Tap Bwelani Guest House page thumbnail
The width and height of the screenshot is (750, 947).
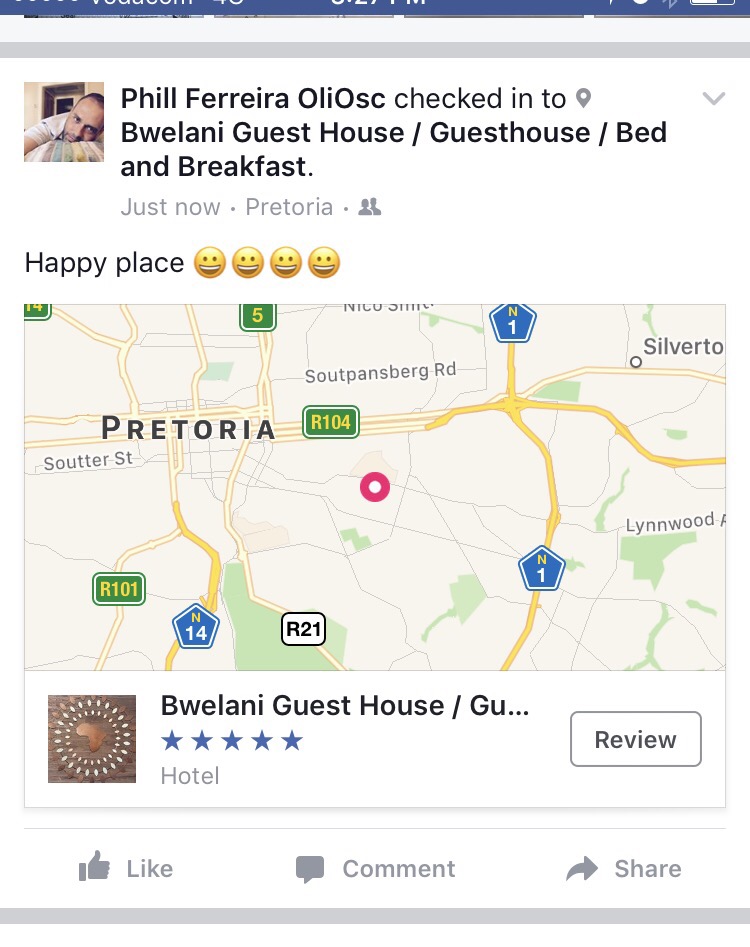92,739
